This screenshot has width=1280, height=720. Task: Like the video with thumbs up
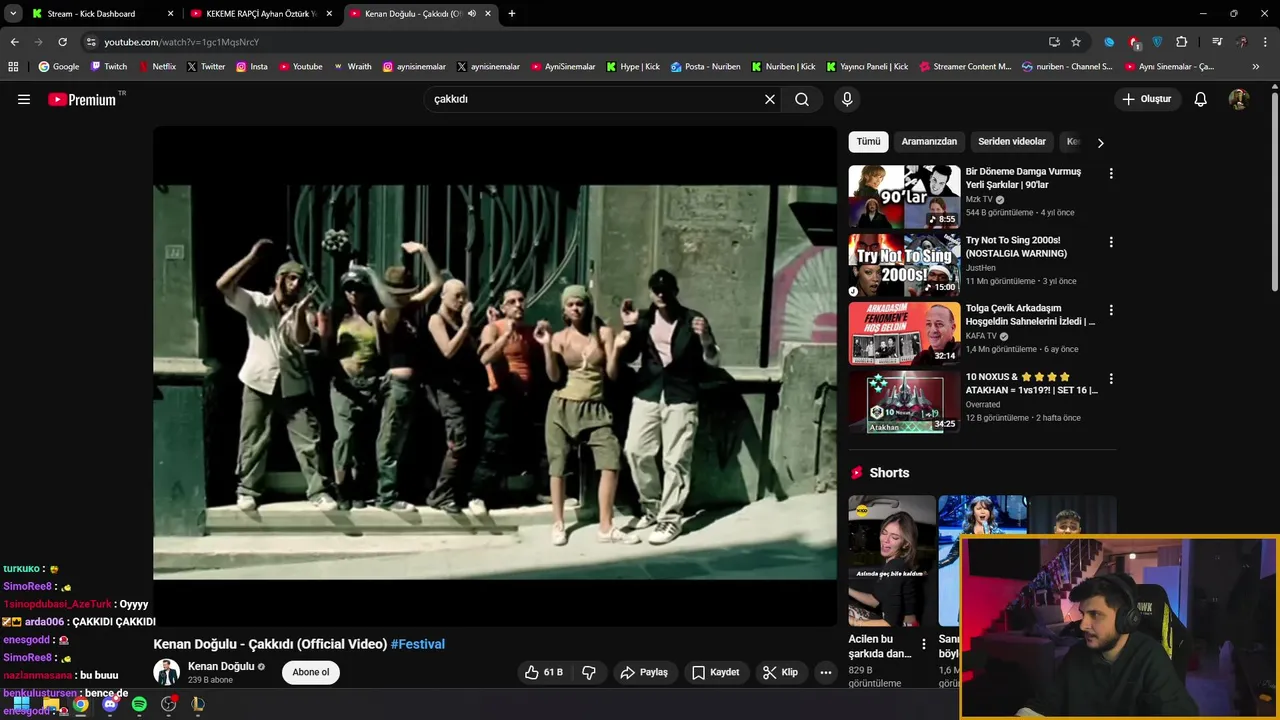point(543,672)
